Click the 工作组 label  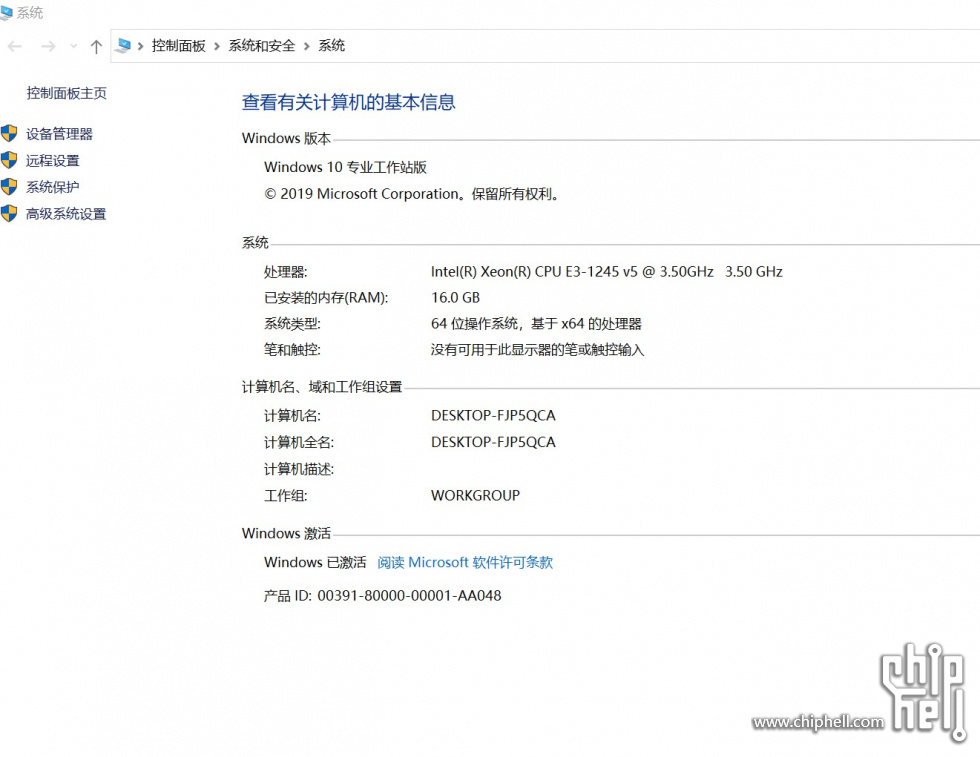point(286,496)
